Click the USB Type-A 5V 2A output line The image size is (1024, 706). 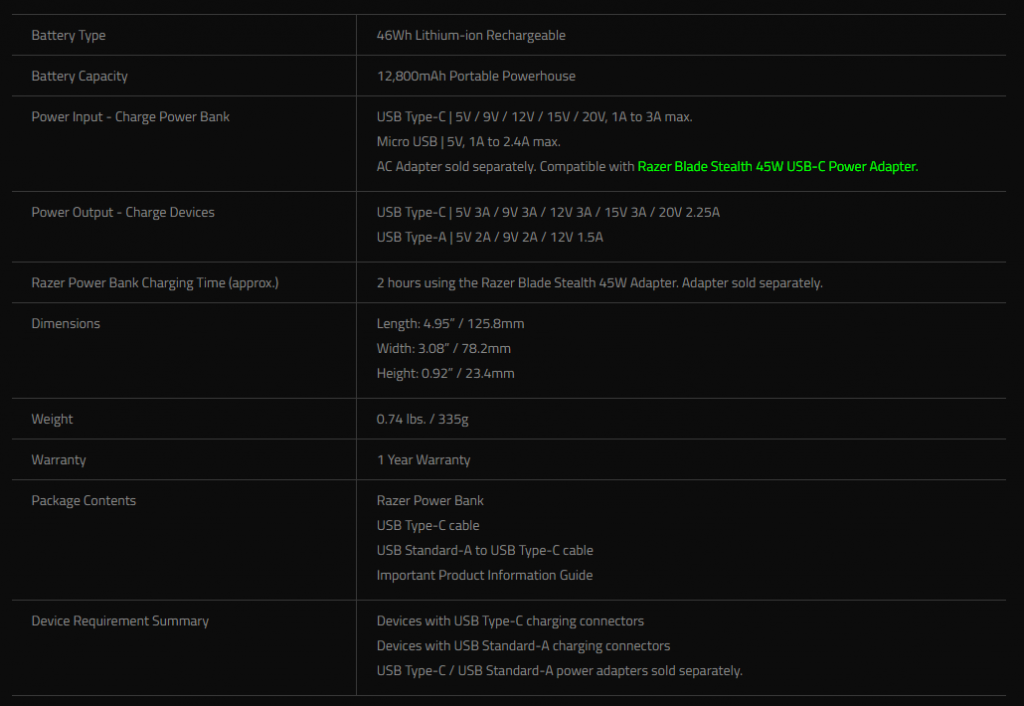[x=490, y=237]
